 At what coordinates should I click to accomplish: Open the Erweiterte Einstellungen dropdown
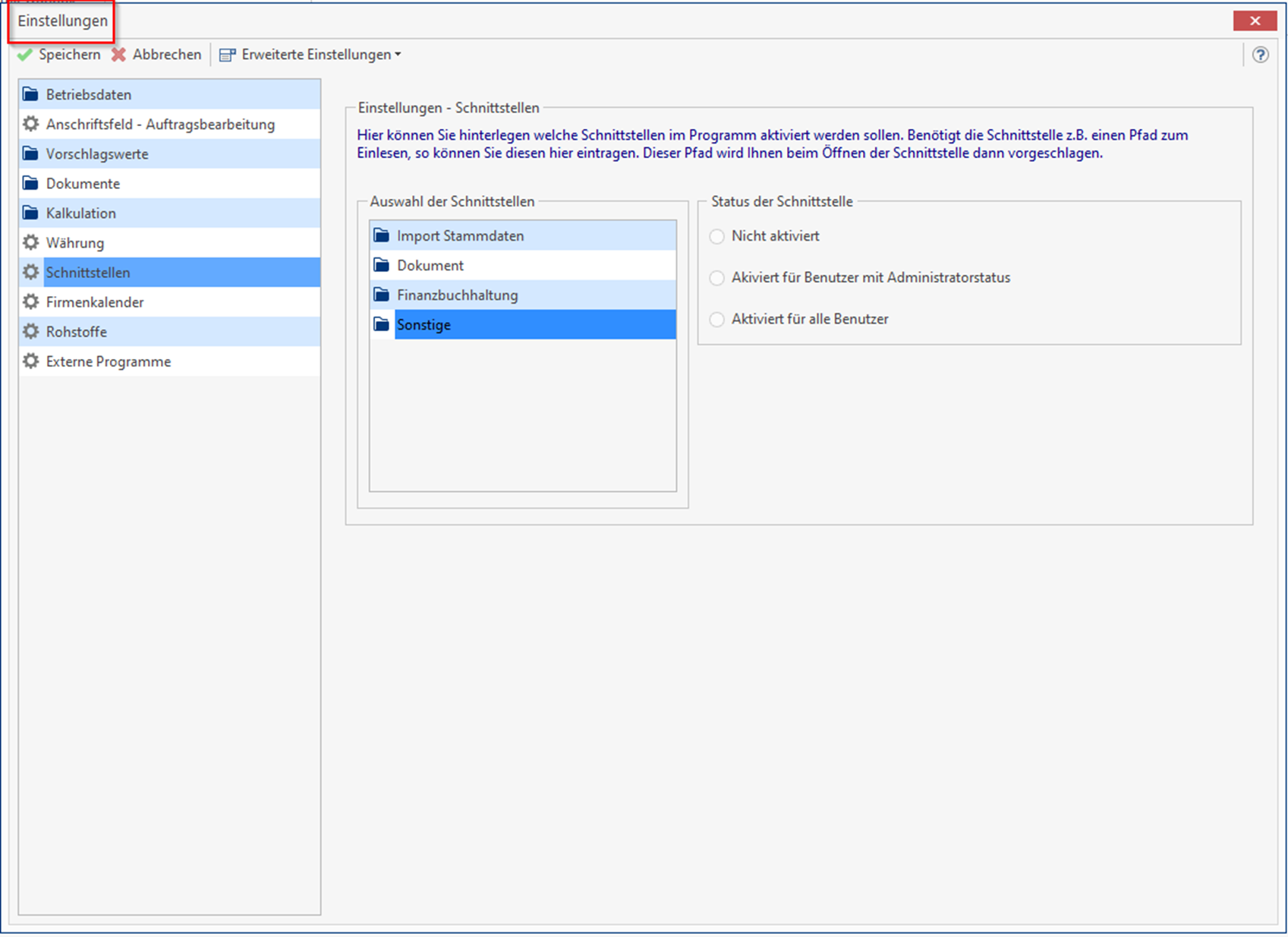click(311, 55)
